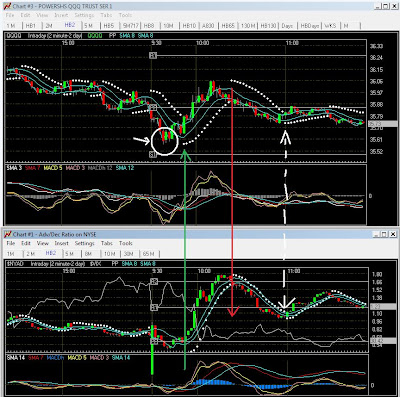The height and width of the screenshot is (397, 400).
Task: Open the Edit menu in Chart #3 window
Action: tap(25, 15)
